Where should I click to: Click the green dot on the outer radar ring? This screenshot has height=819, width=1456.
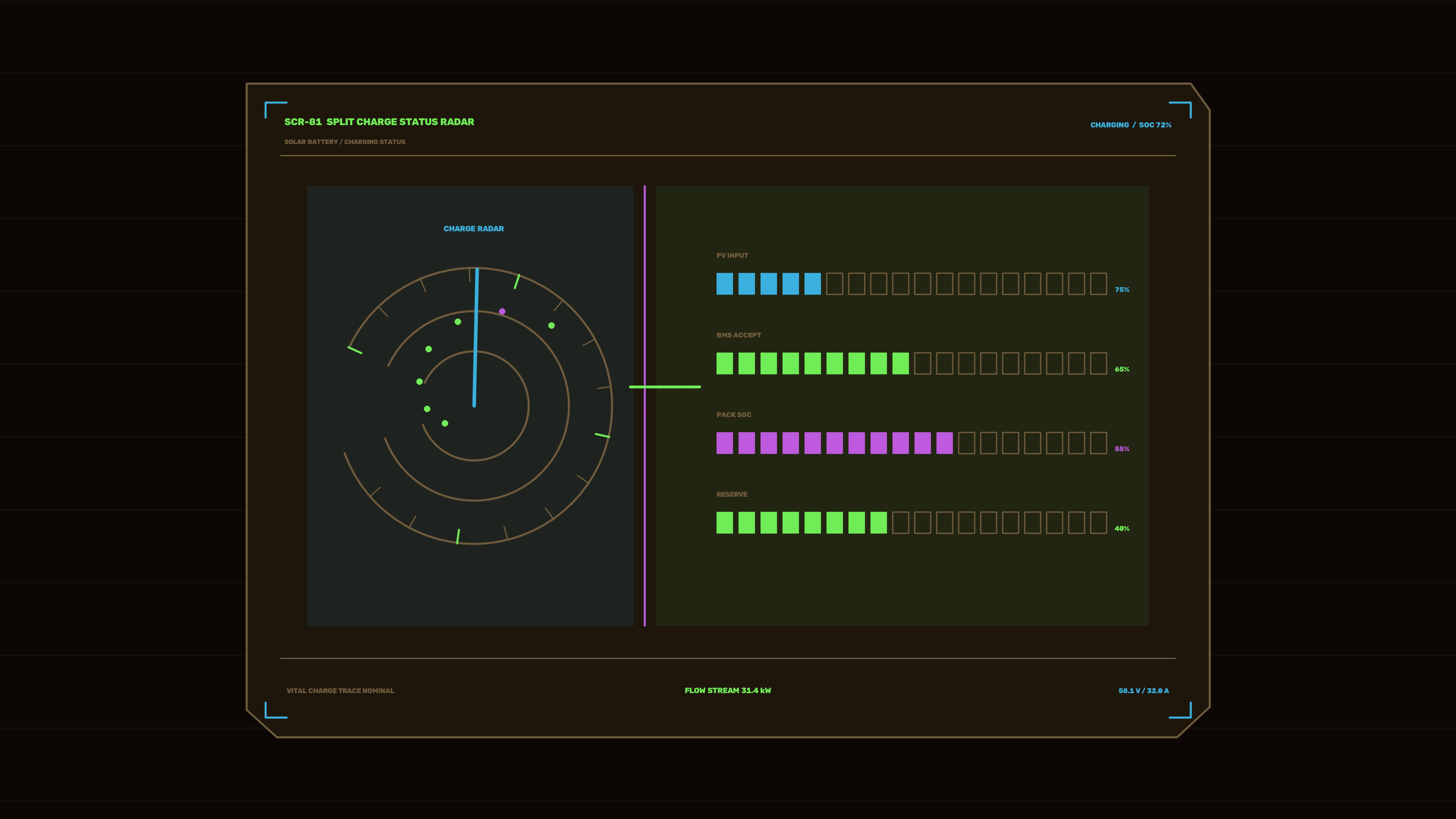click(x=552, y=326)
